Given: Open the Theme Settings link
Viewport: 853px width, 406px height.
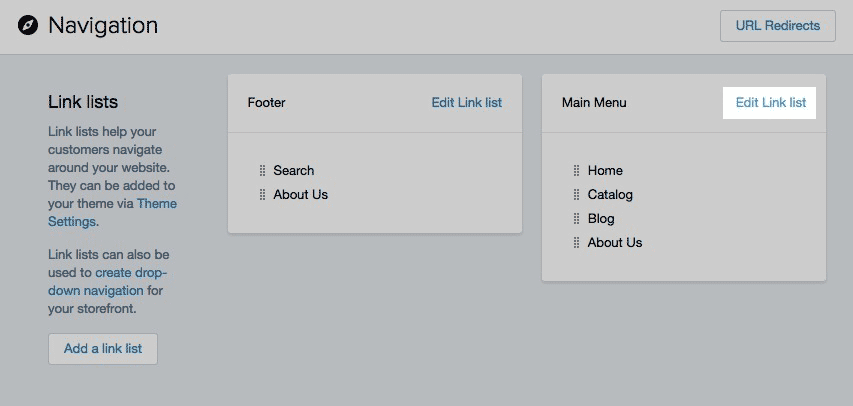Looking at the screenshot, I should point(112,213).
